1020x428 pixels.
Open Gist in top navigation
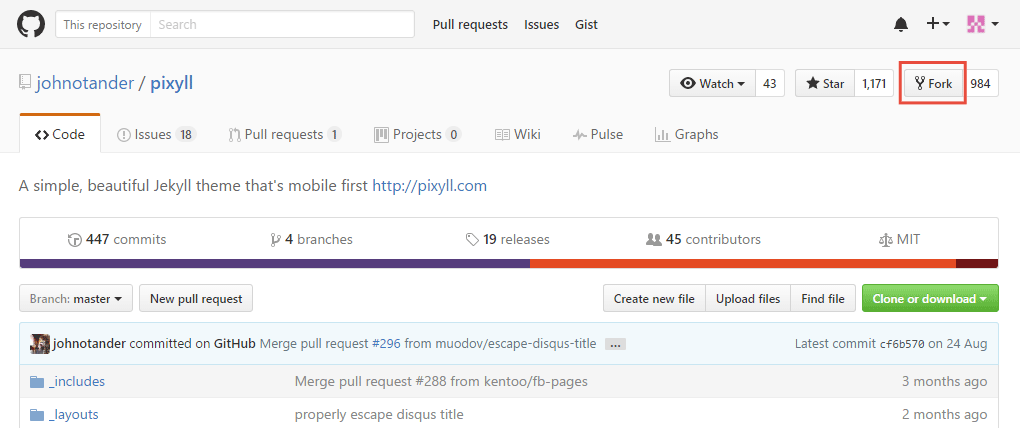tap(586, 25)
